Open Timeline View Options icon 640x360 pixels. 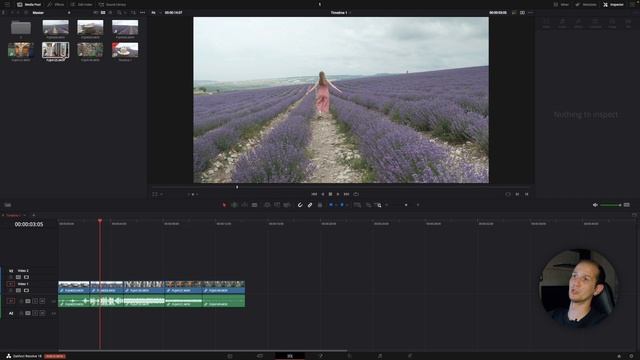pyautogui.click(x=8, y=205)
